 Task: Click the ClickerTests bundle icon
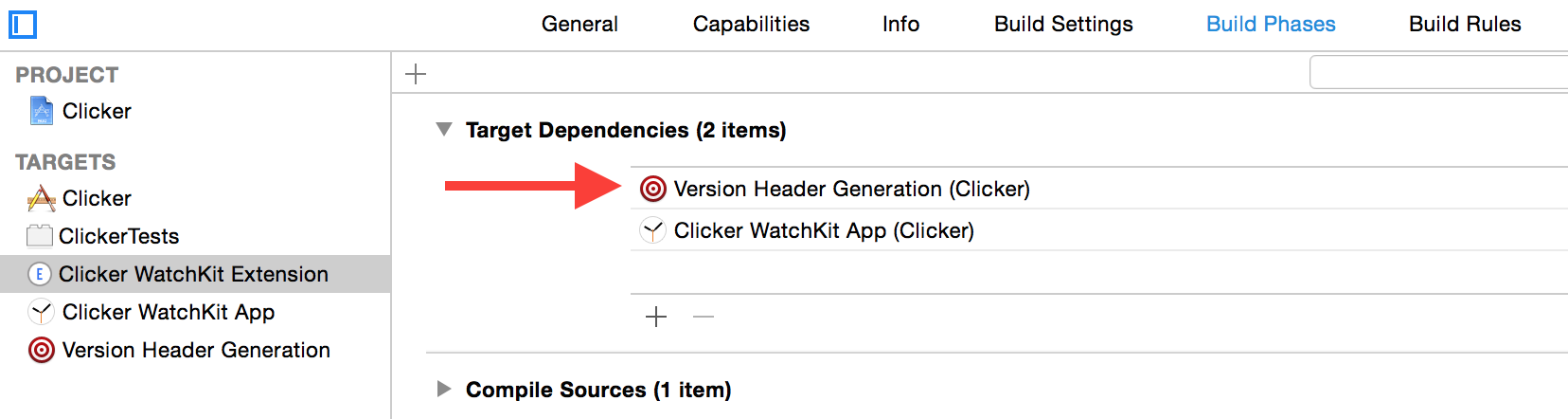click(40, 236)
